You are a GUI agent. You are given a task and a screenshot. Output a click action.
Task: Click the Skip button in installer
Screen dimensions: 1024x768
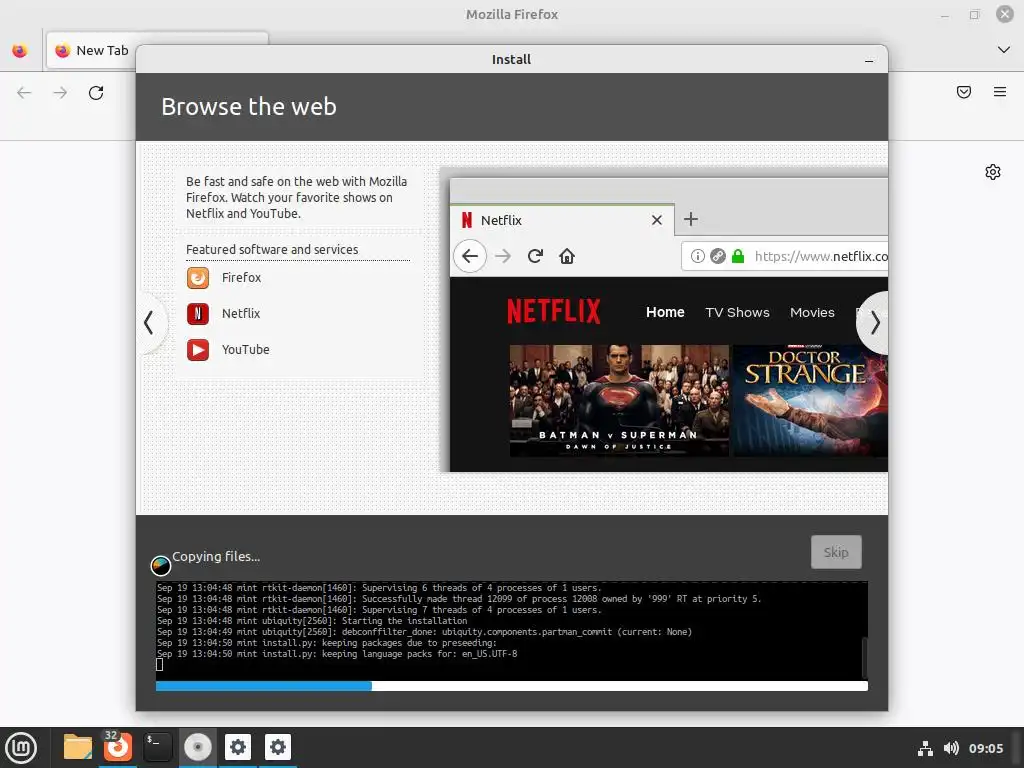coord(836,552)
